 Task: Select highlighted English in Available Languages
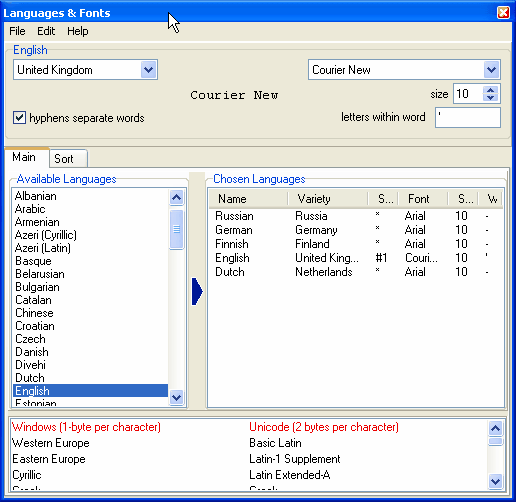pyautogui.click(x=90, y=391)
